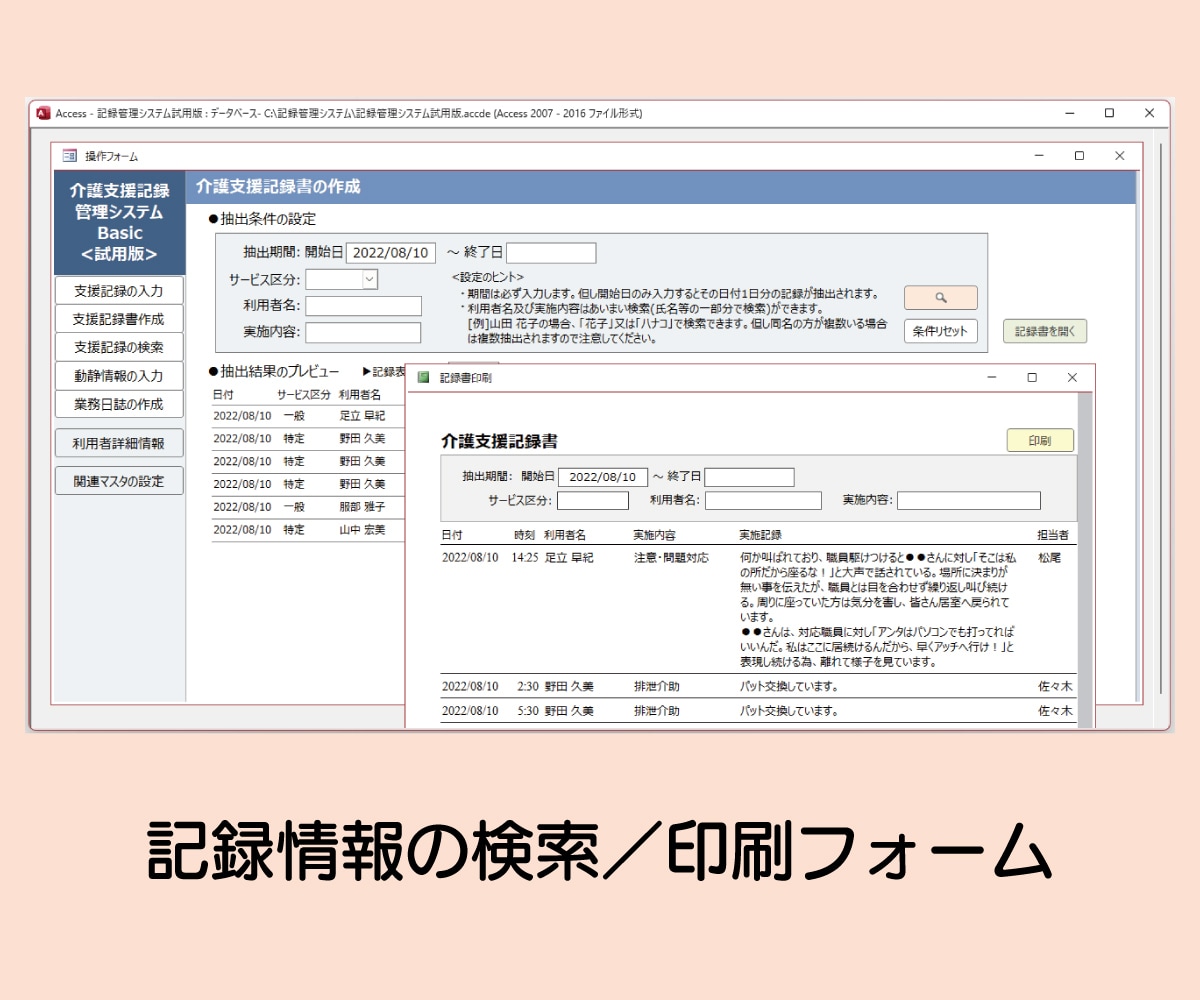Click the 実施記録 column header
Viewport: 1200px width, 1000px height.
coord(760,536)
